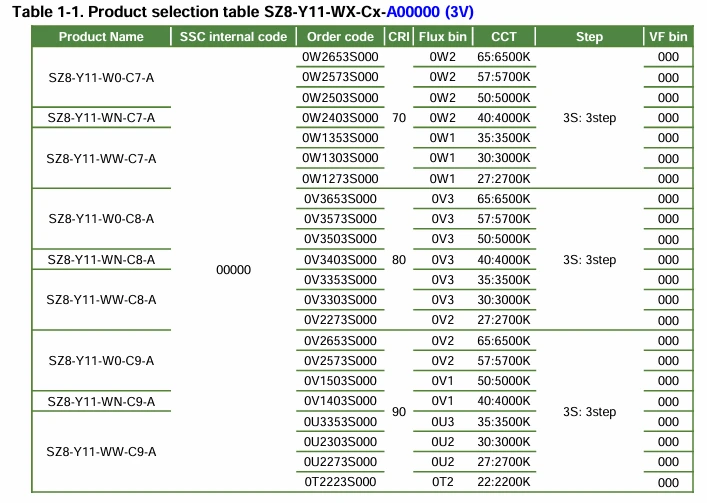Select order code 0V2653S000
This screenshot has width=707, height=503.
(x=340, y=340)
